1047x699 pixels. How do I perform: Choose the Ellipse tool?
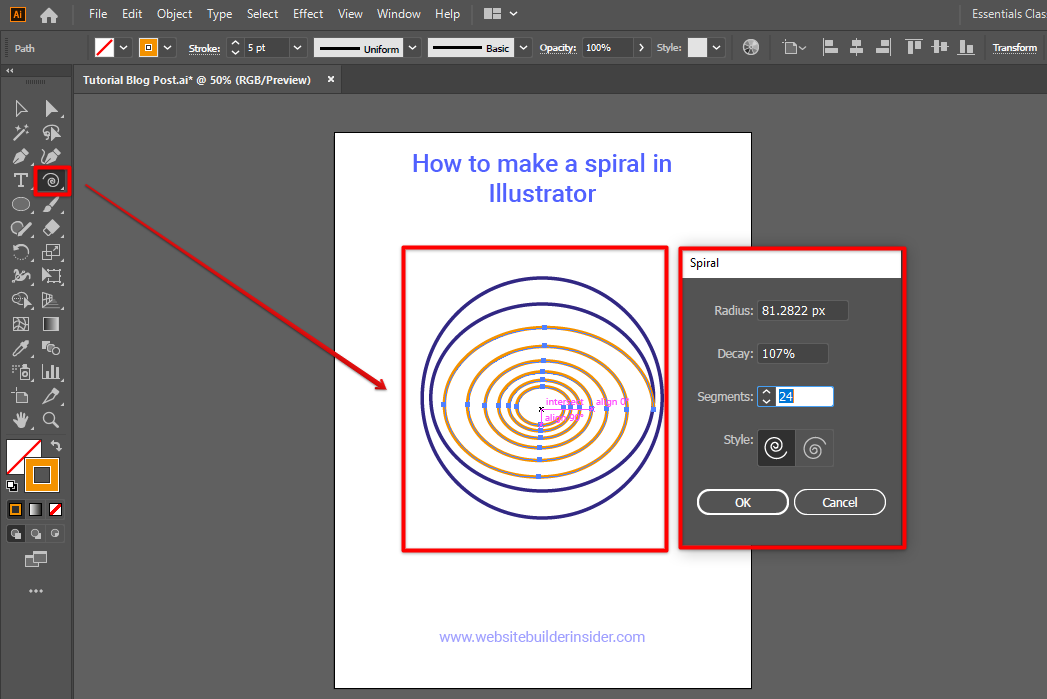[x=22, y=204]
